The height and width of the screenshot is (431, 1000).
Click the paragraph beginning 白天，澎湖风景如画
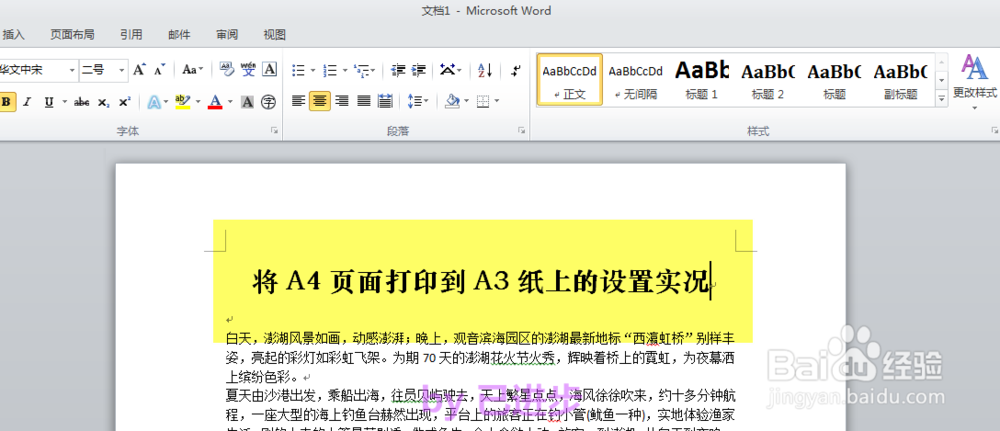tap(480, 357)
